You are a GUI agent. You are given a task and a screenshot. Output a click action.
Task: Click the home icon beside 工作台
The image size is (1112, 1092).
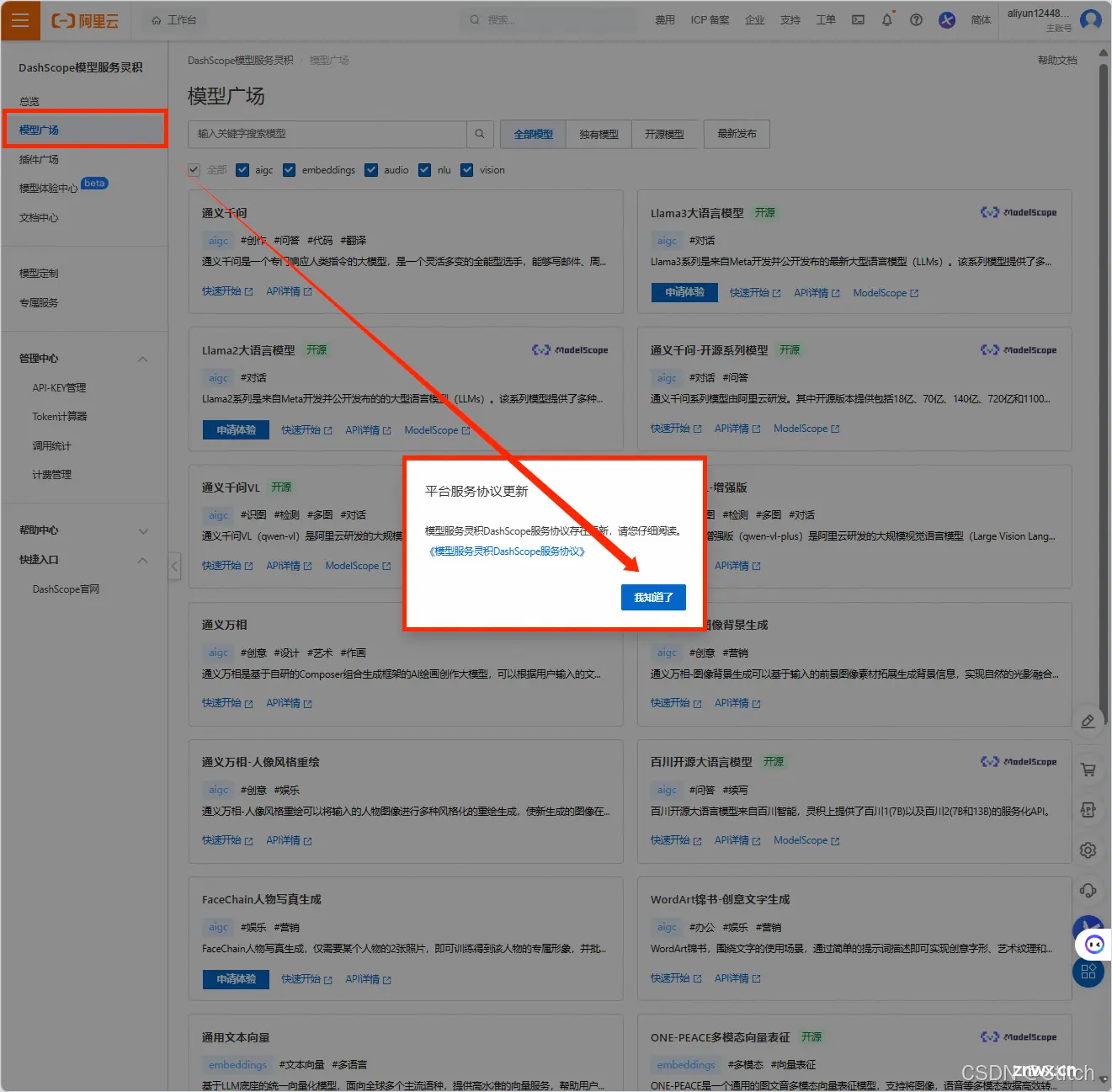tap(156, 20)
